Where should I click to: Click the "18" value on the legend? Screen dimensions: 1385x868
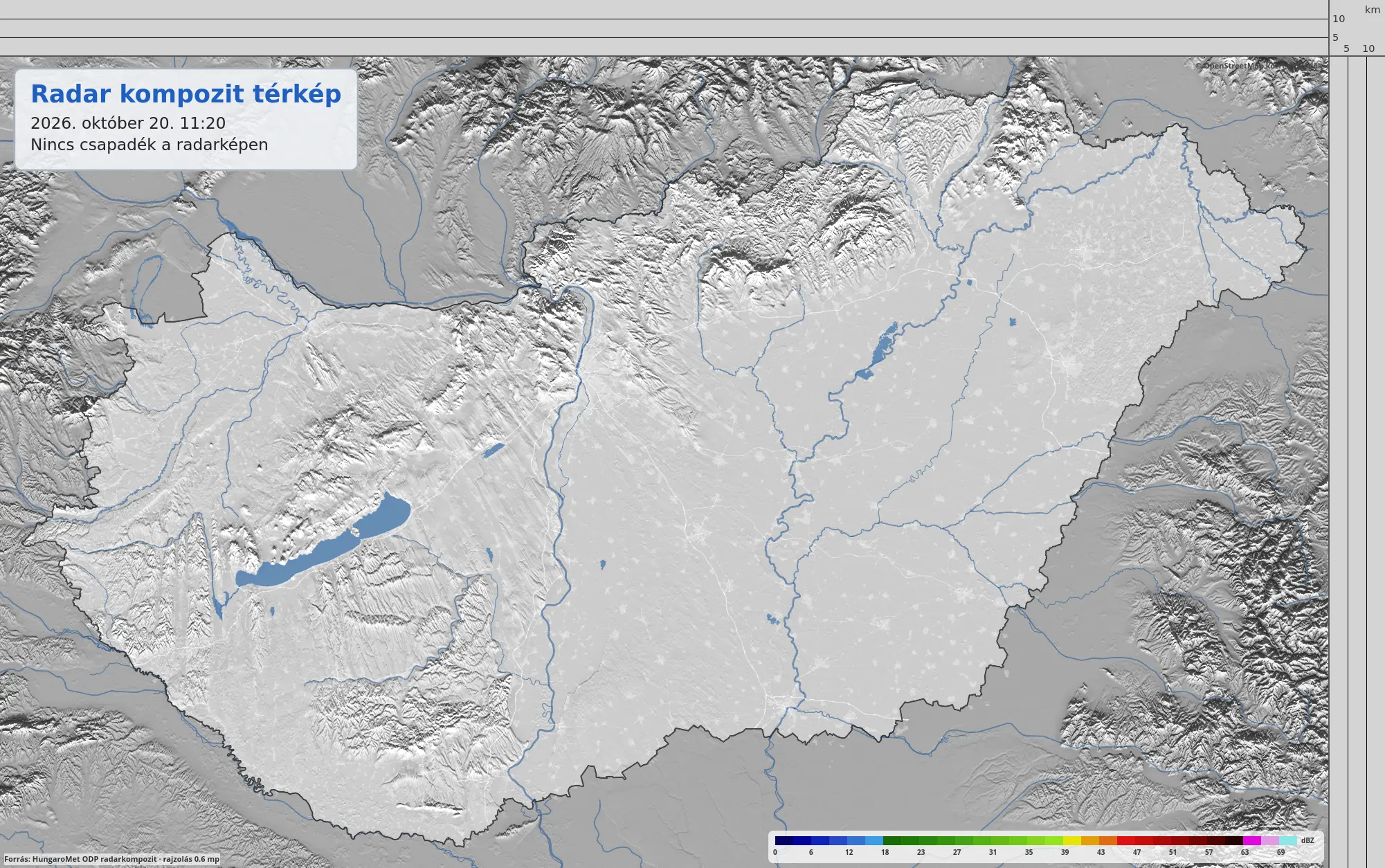(x=885, y=852)
